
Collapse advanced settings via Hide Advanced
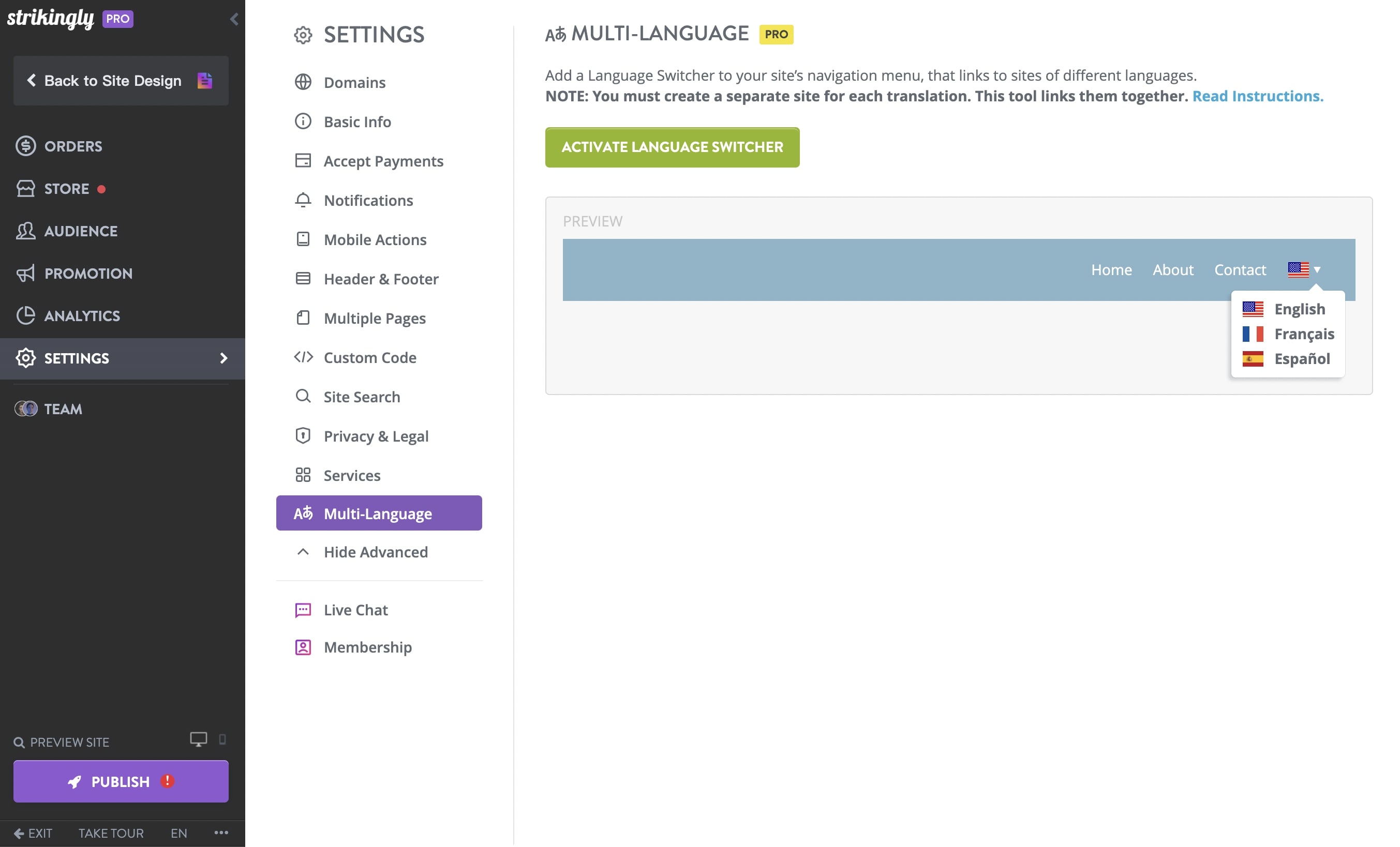click(376, 551)
